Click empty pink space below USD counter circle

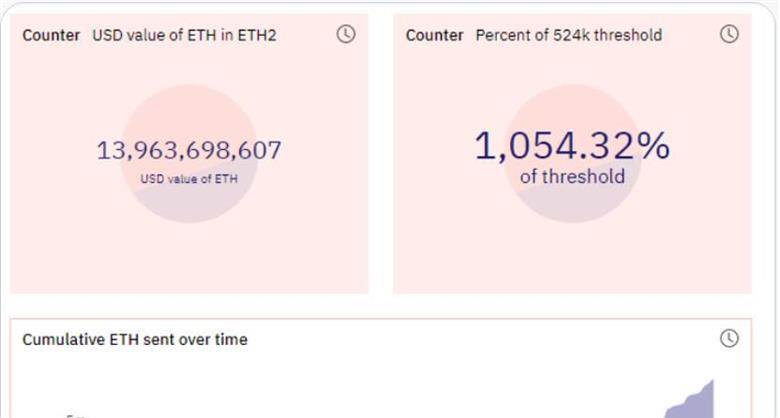(x=189, y=259)
